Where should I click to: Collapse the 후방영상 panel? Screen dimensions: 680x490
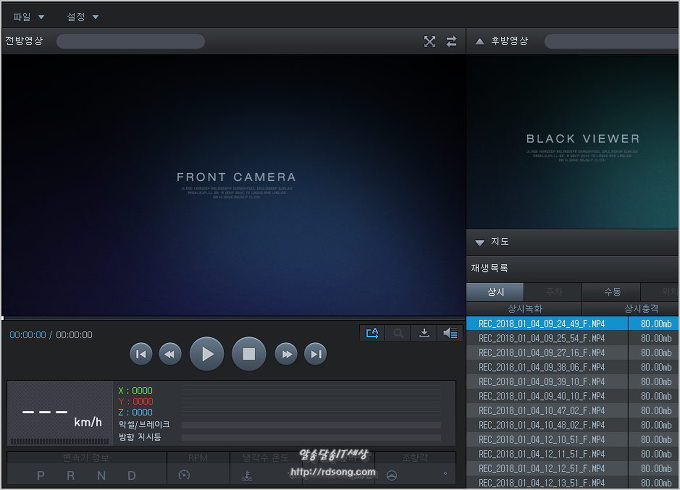tap(479, 41)
